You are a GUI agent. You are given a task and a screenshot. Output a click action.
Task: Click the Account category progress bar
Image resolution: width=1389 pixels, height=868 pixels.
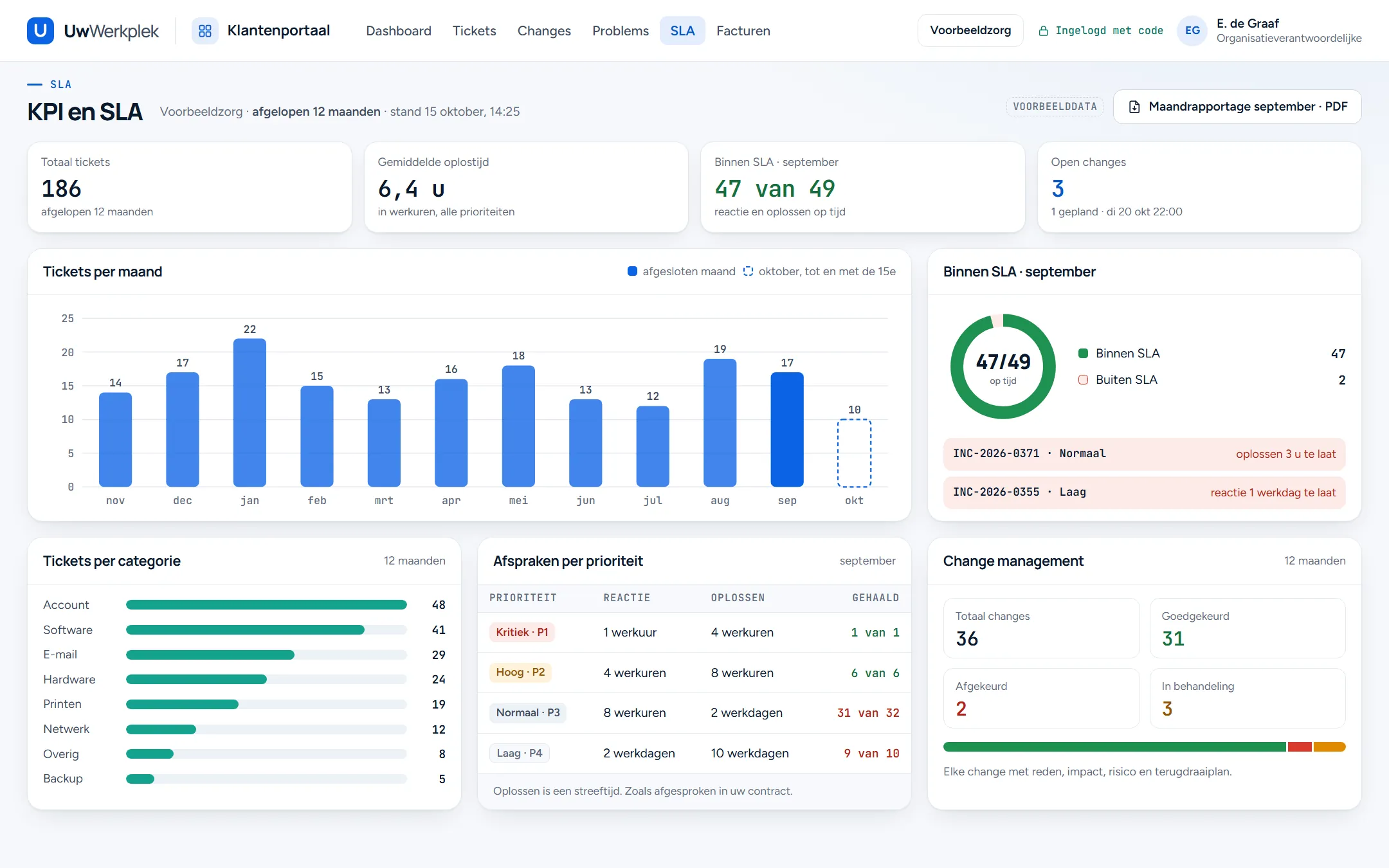pyautogui.click(x=266, y=604)
